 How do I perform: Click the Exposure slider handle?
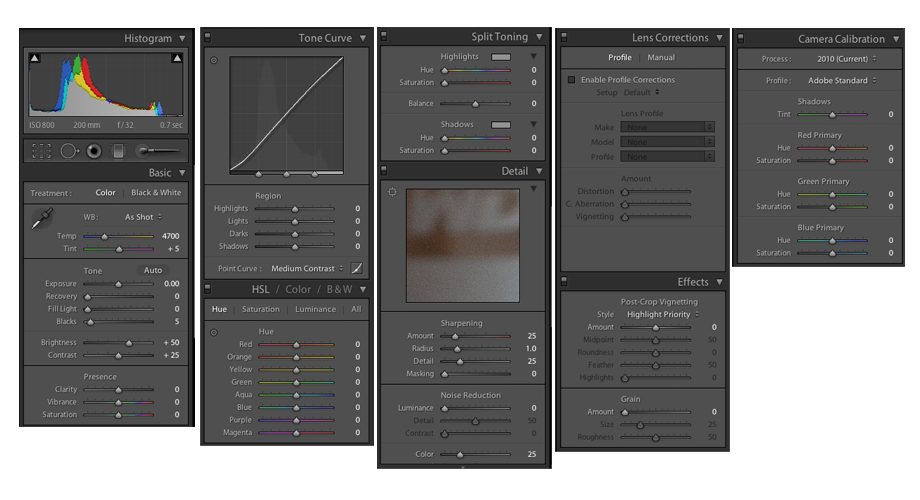coord(119,284)
